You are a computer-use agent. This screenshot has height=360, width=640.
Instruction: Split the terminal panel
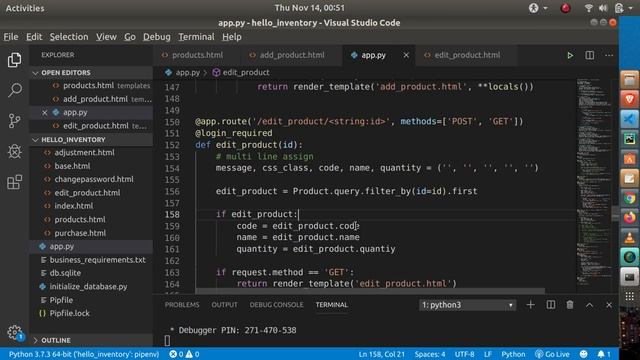[551, 304]
